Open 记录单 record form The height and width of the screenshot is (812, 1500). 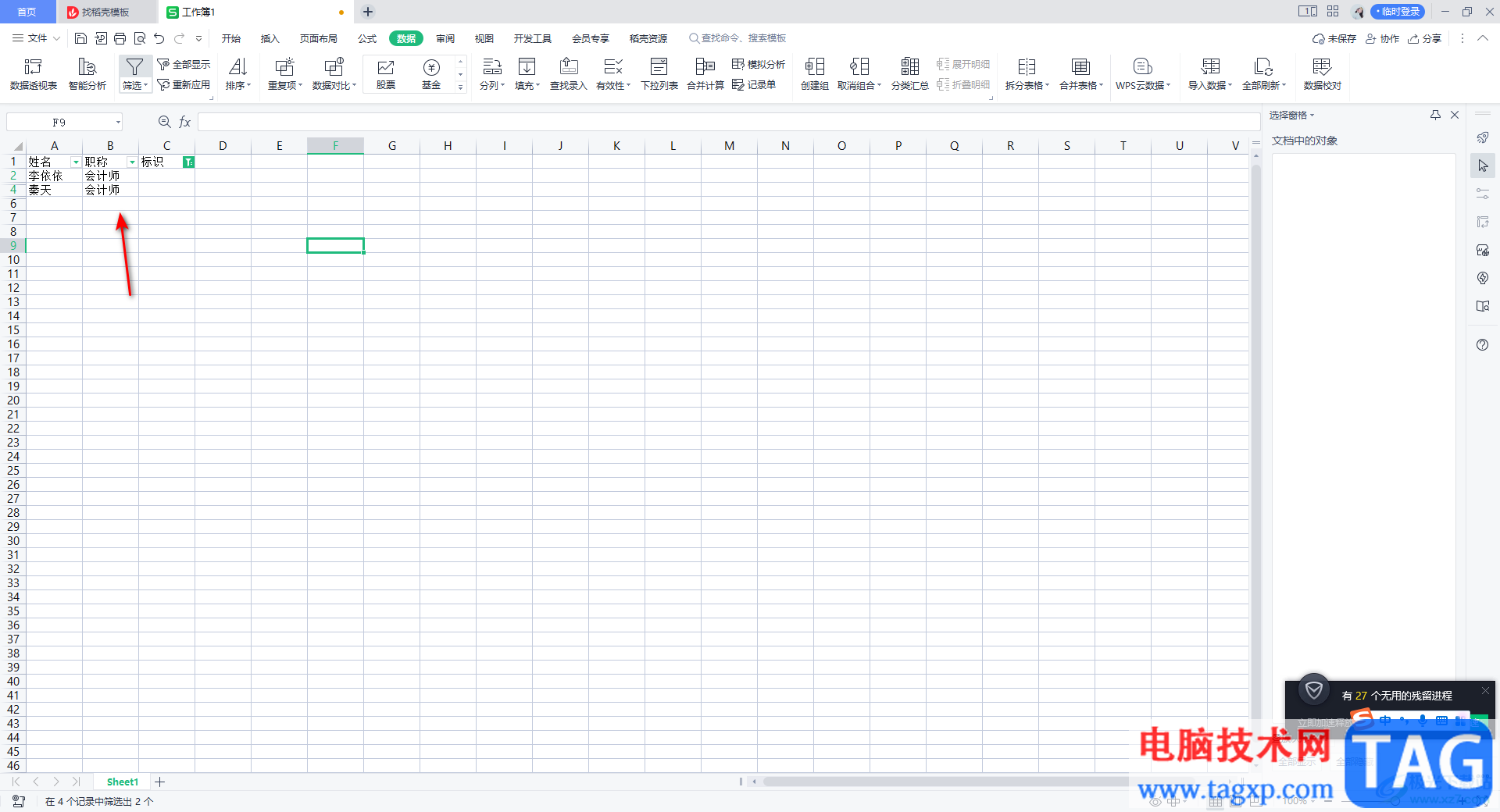[x=754, y=84]
